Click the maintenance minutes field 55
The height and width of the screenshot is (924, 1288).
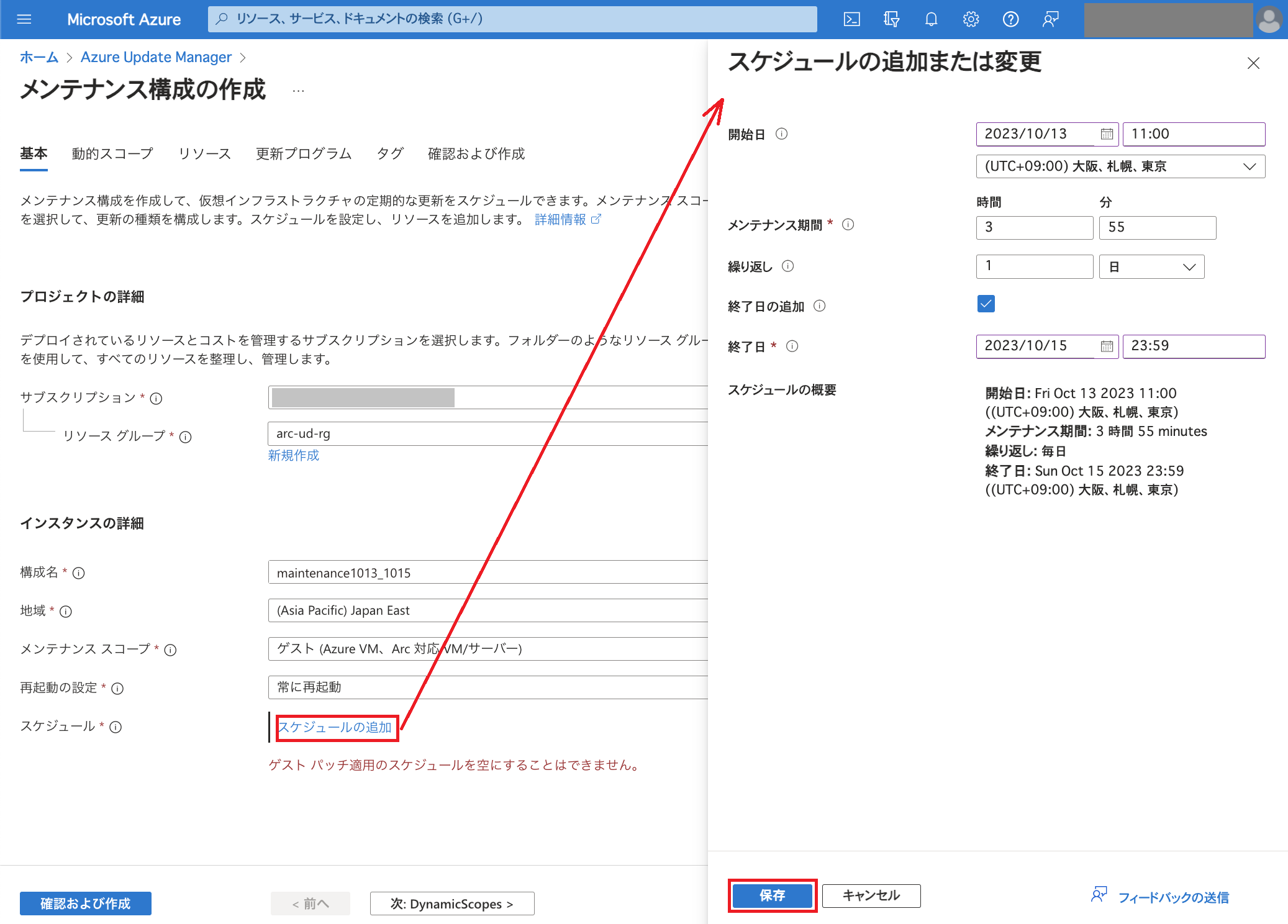1158,227
